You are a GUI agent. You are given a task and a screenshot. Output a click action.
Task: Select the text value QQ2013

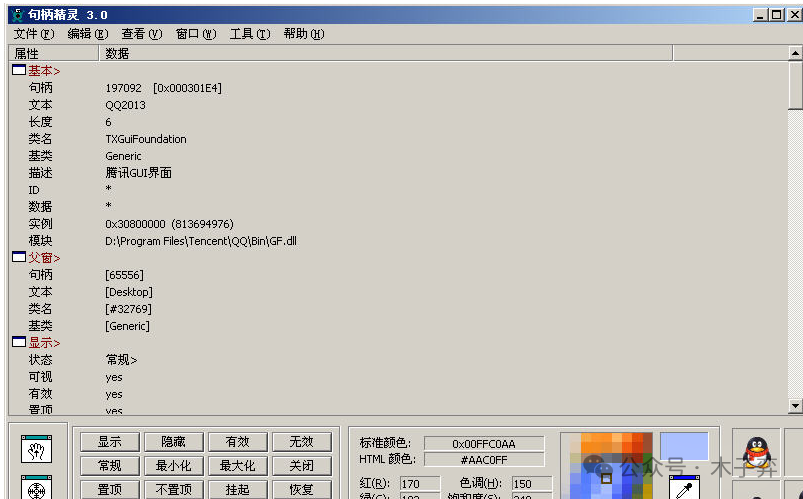tap(125, 105)
